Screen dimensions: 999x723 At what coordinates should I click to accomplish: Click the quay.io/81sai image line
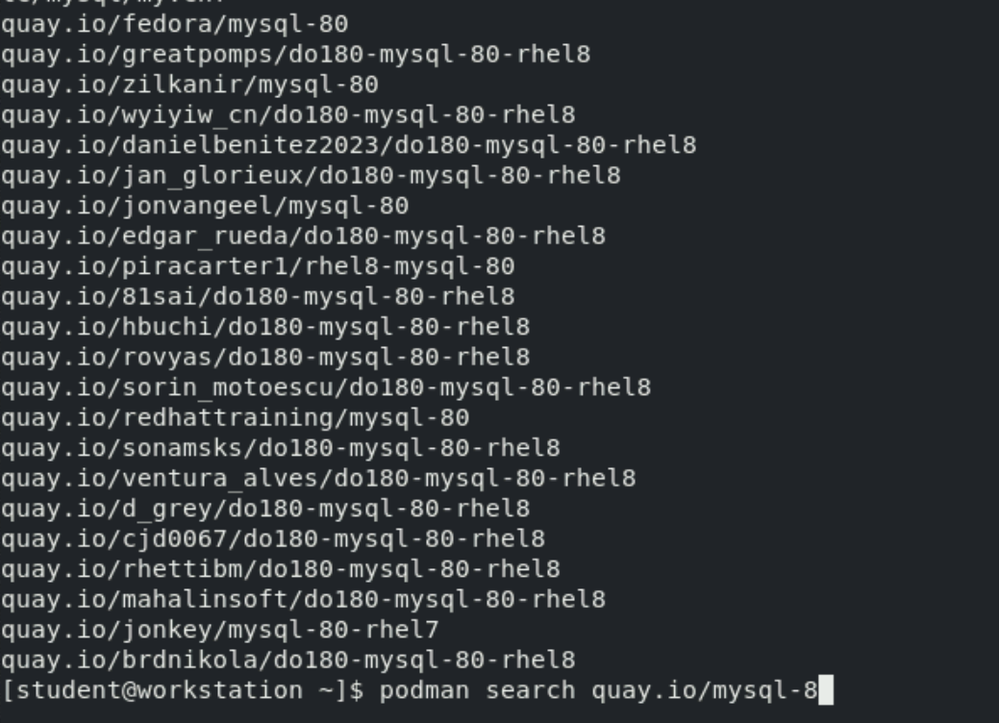(257, 296)
